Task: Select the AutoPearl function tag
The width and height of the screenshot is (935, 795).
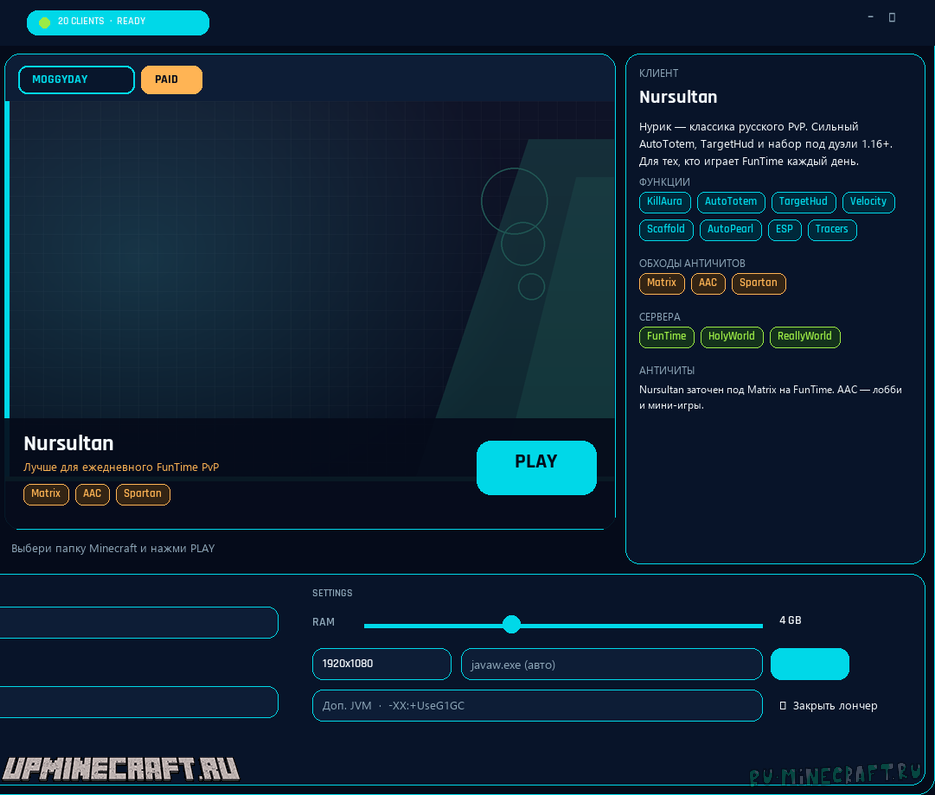Action: point(730,230)
